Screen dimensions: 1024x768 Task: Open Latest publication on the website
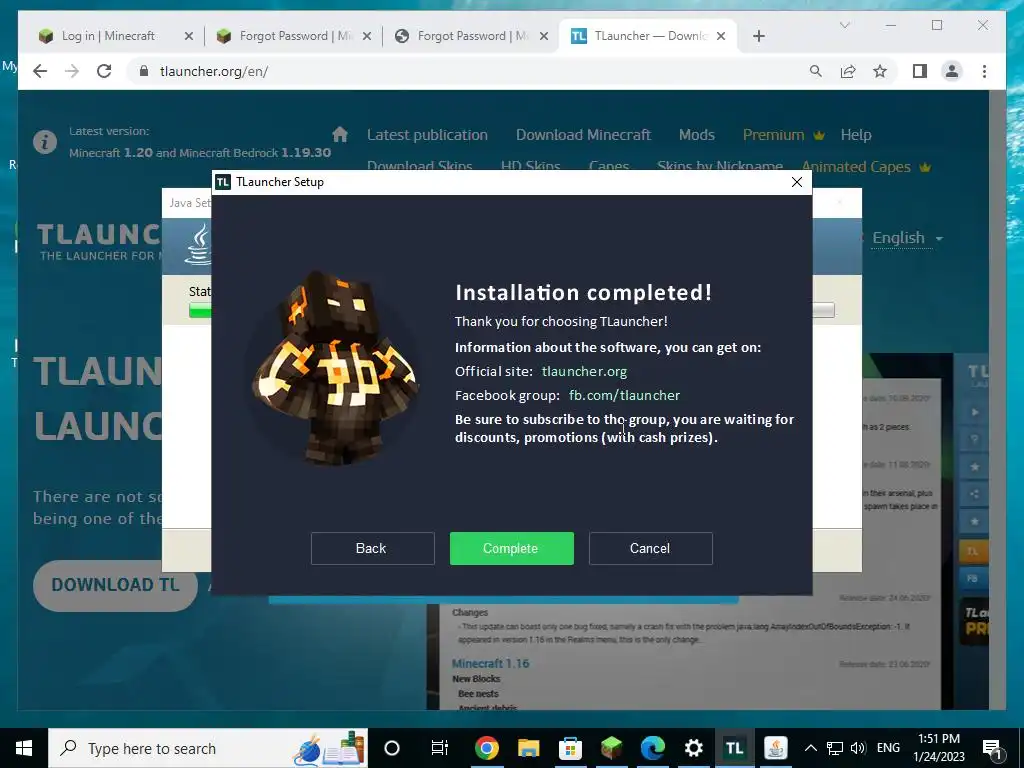pyautogui.click(x=427, y=135)
